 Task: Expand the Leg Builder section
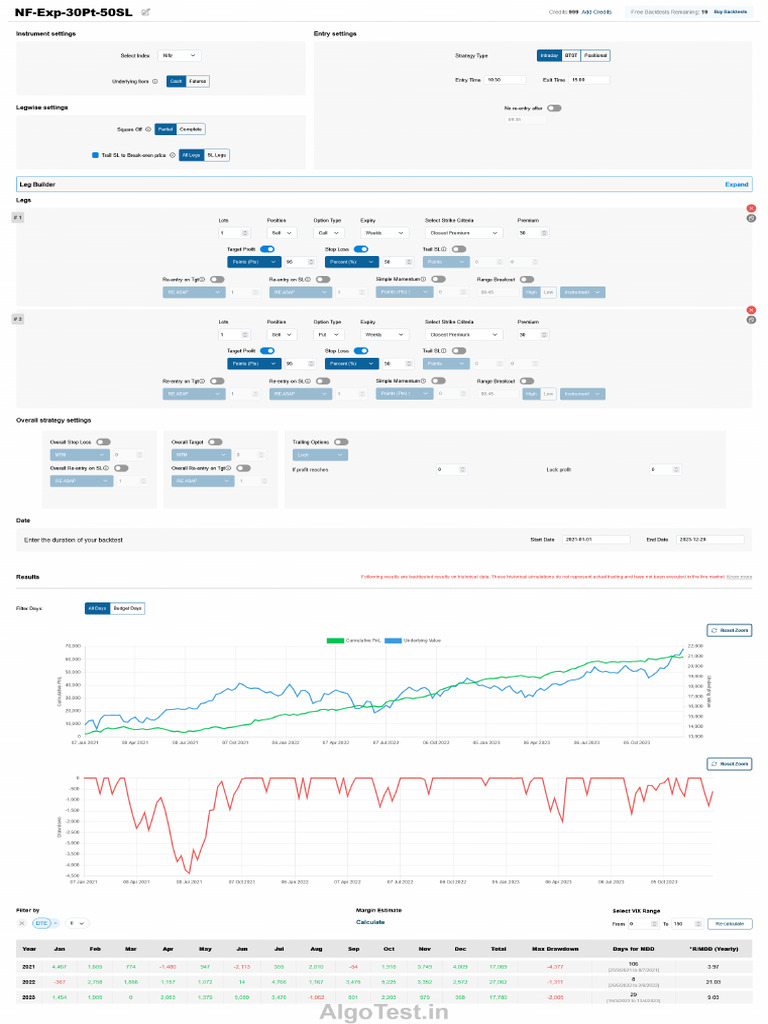(x=736, y=185)
